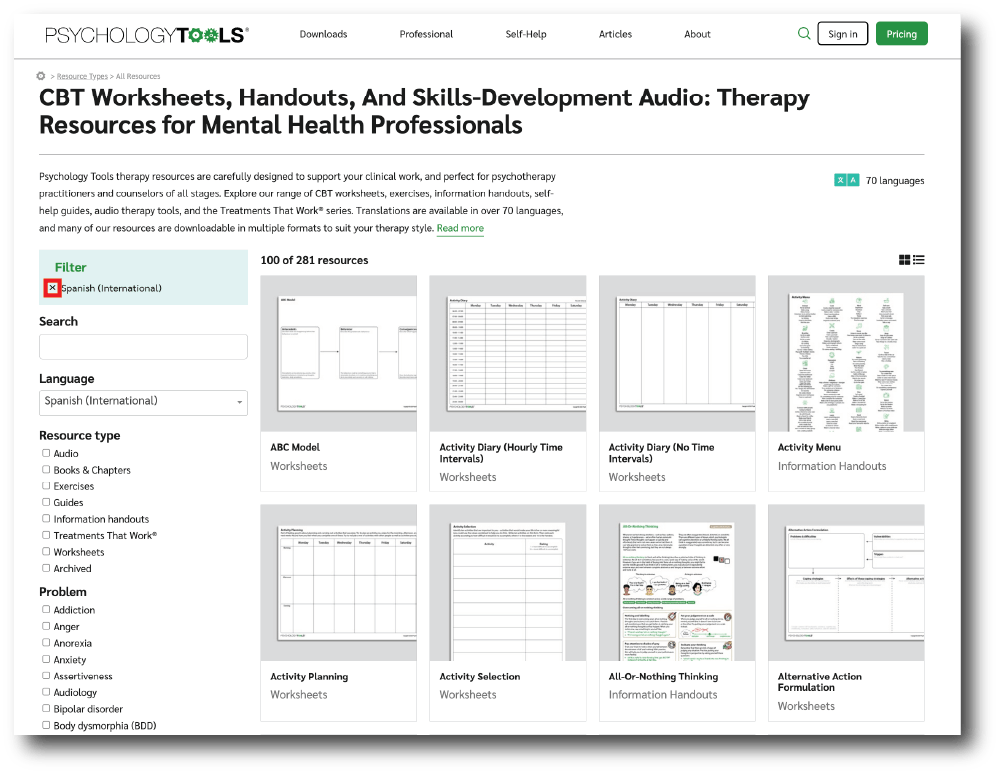The height and width of the screenshot is (775, 1000).
Task: Open the Alternative Action Formulation thumbnail
Action: coord(846,582)
